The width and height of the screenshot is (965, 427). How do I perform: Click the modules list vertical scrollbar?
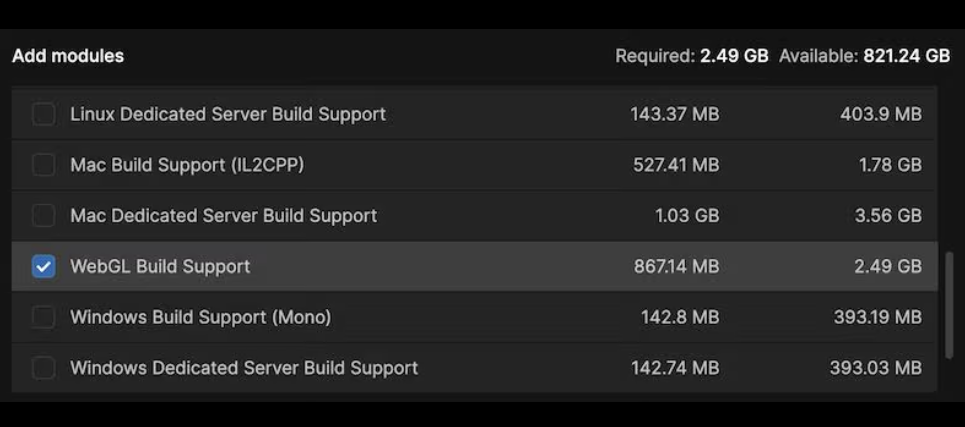tap(949, 305)
